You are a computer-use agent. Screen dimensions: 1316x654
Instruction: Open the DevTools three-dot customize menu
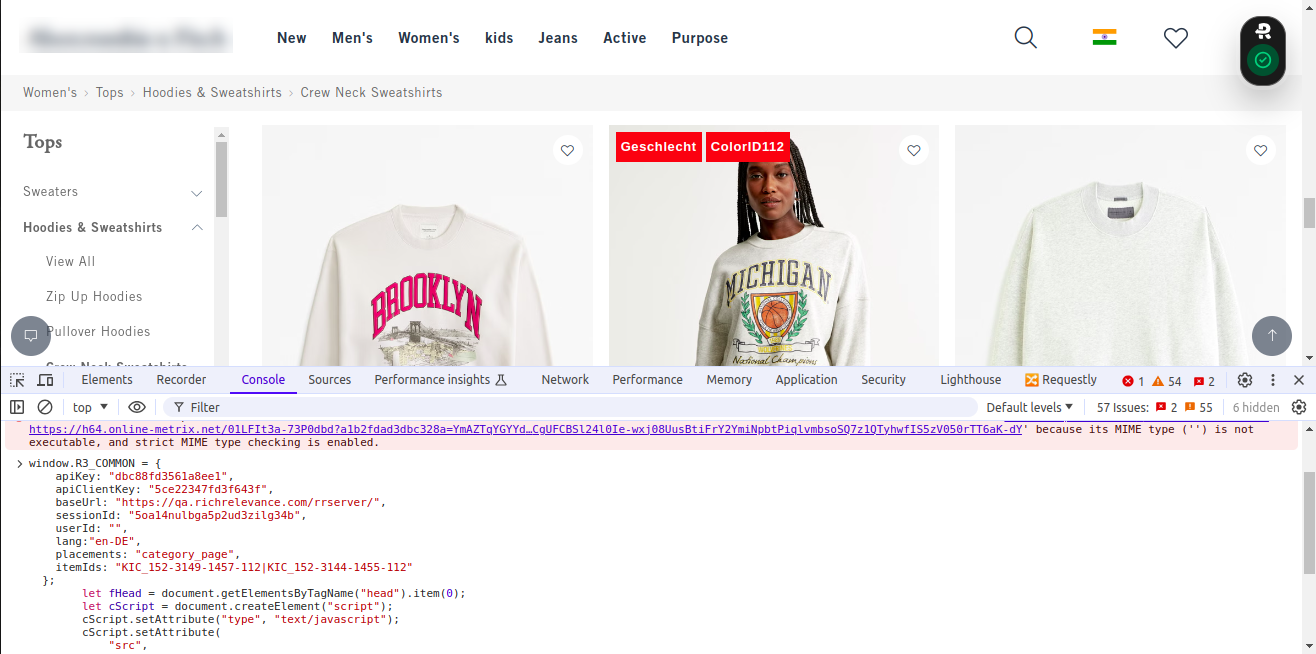pyautogui.click(x=1273, y=380)
